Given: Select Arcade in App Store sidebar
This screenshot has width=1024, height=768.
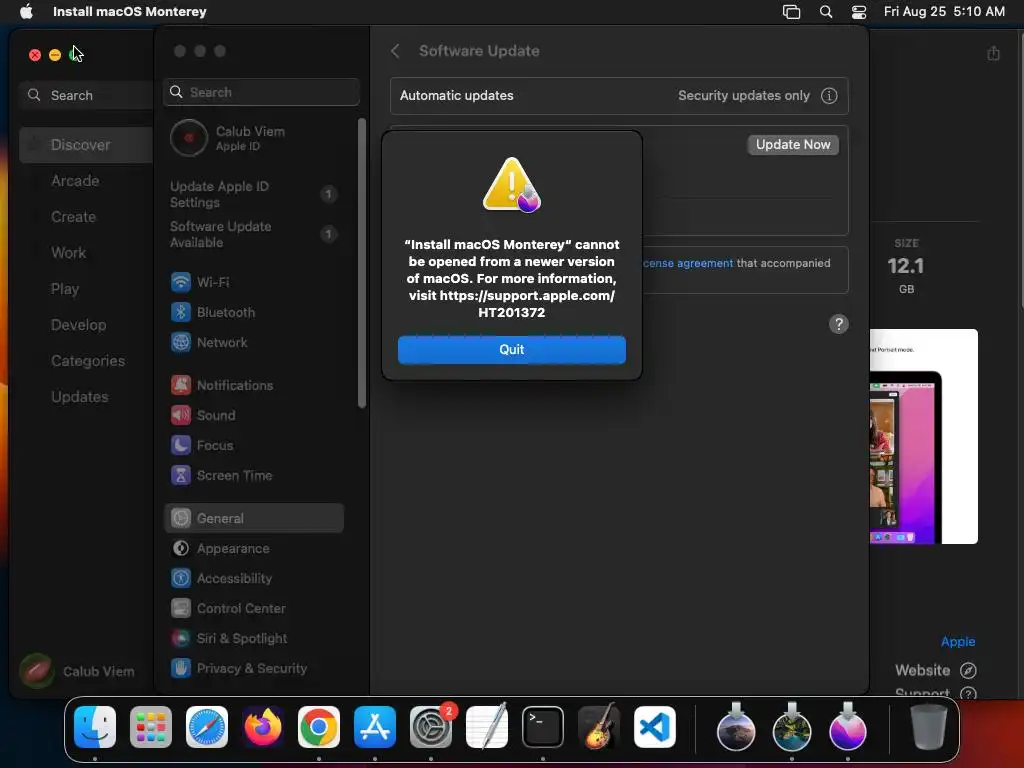Looking at the screenshot, I should click(x=86, y=181).
